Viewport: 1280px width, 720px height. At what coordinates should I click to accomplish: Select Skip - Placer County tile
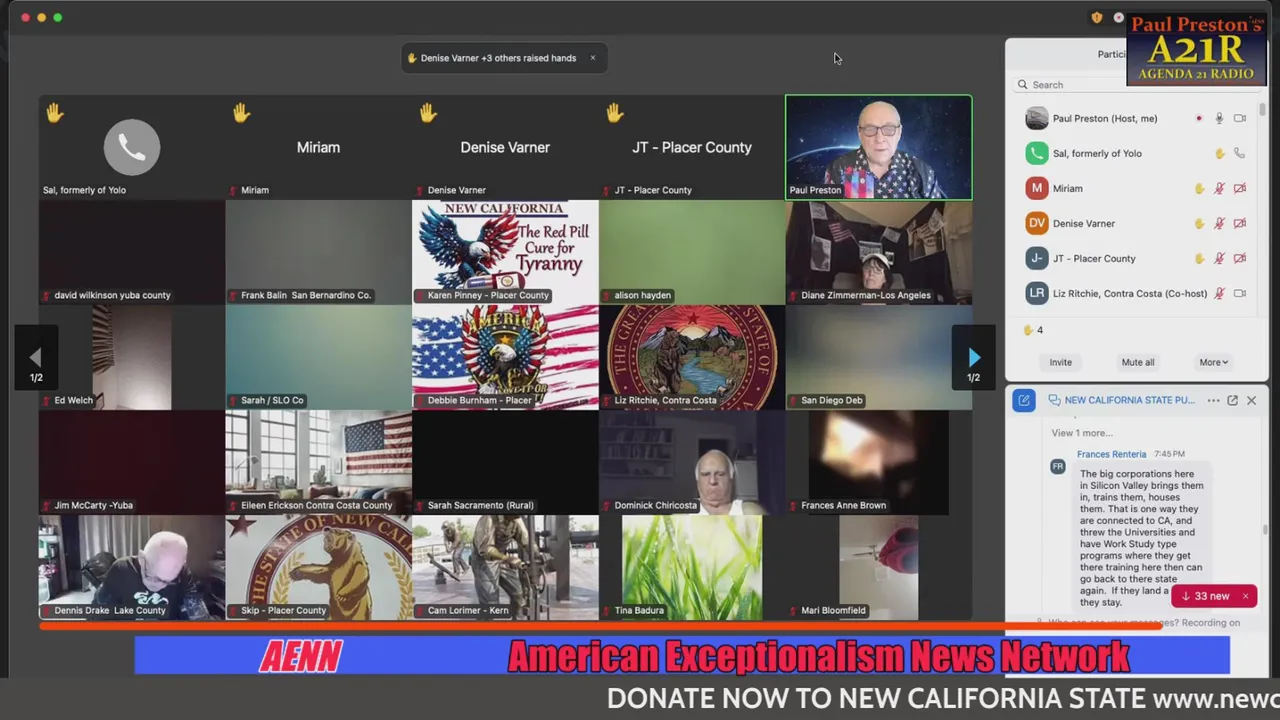click(x=318, y=567)
